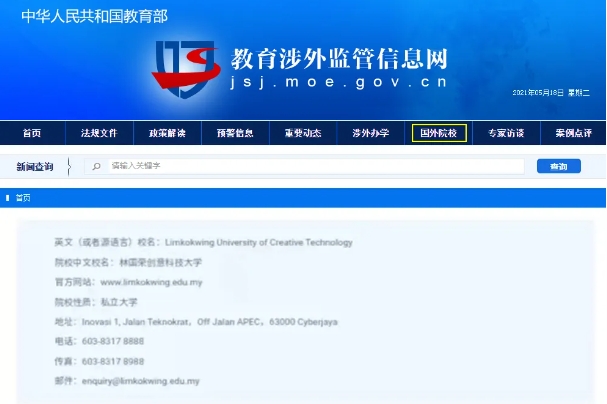The image size is (607, 404).
Task: Open the 法规文件 navigation item
Action: [x=99, y=133]
